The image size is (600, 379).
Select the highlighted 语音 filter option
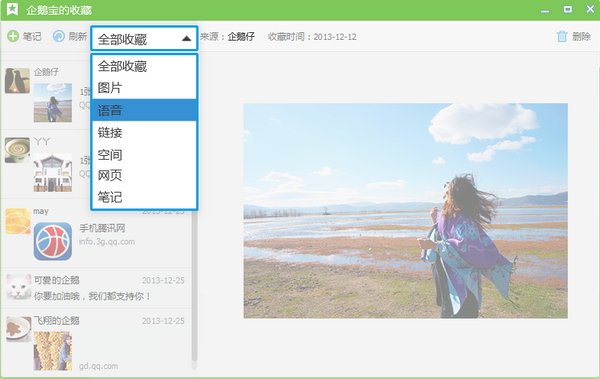144,110
